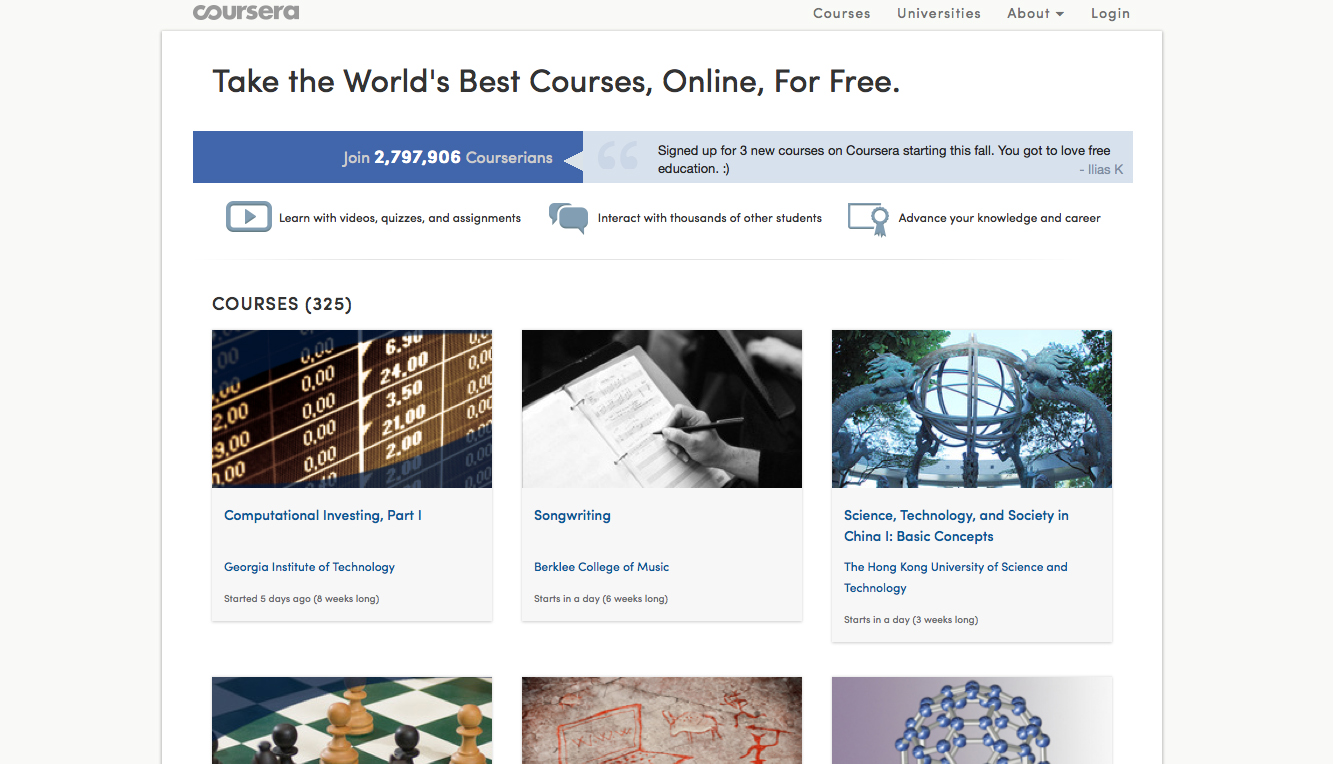Click the Login link

[x=1110, y=13]
